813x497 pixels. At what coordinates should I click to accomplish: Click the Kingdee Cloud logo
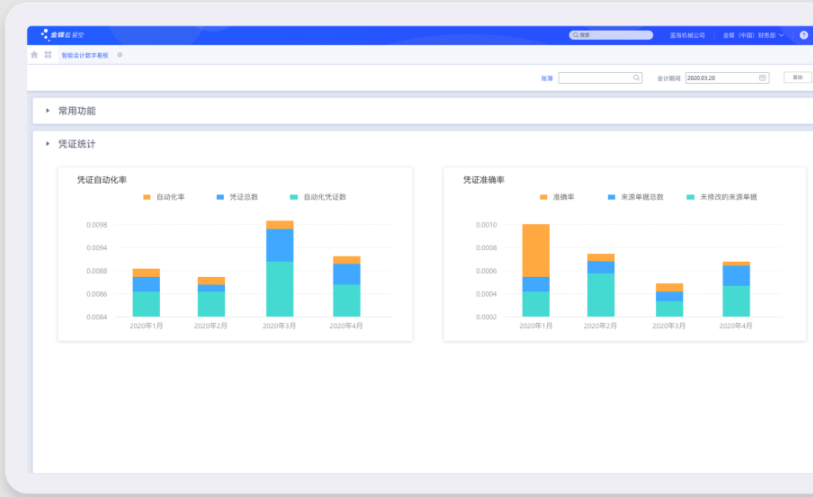tap(62, 35)
